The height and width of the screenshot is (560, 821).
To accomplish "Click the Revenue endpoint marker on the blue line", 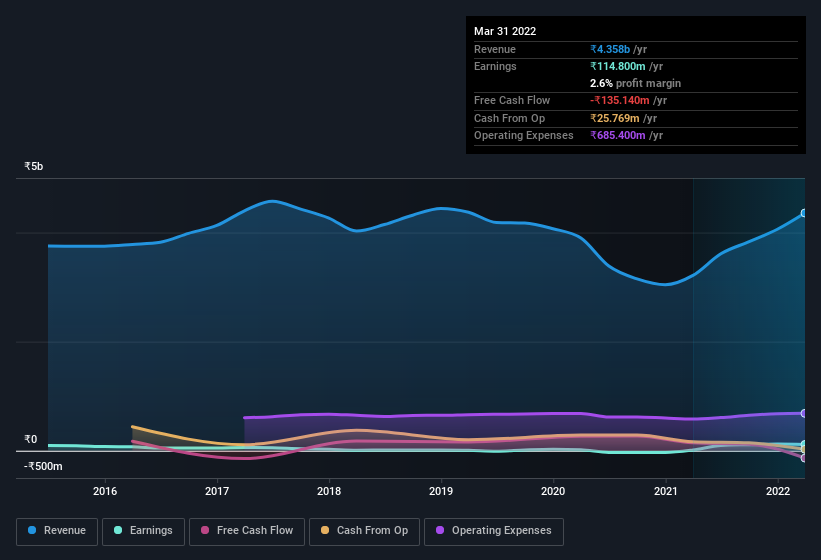I will (804, 213).
